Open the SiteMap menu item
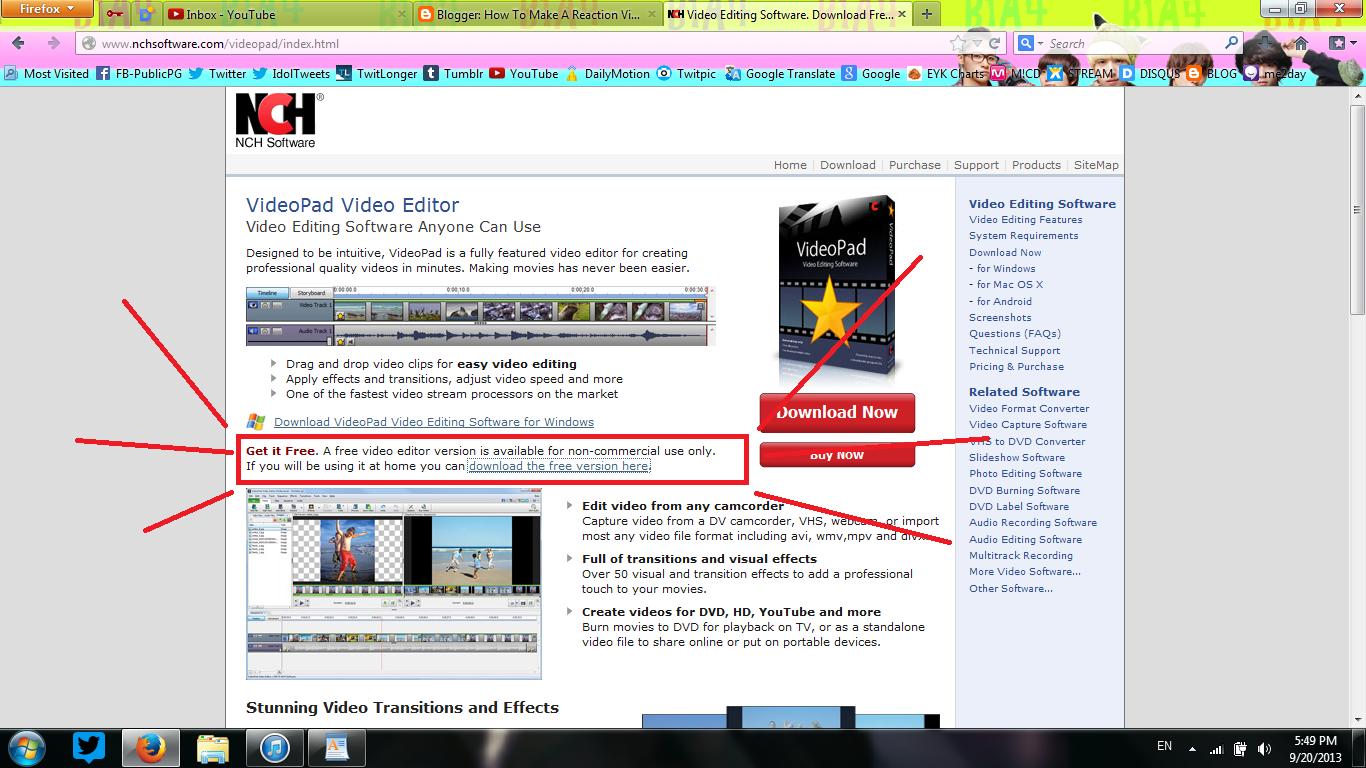 coord(1096,165)
